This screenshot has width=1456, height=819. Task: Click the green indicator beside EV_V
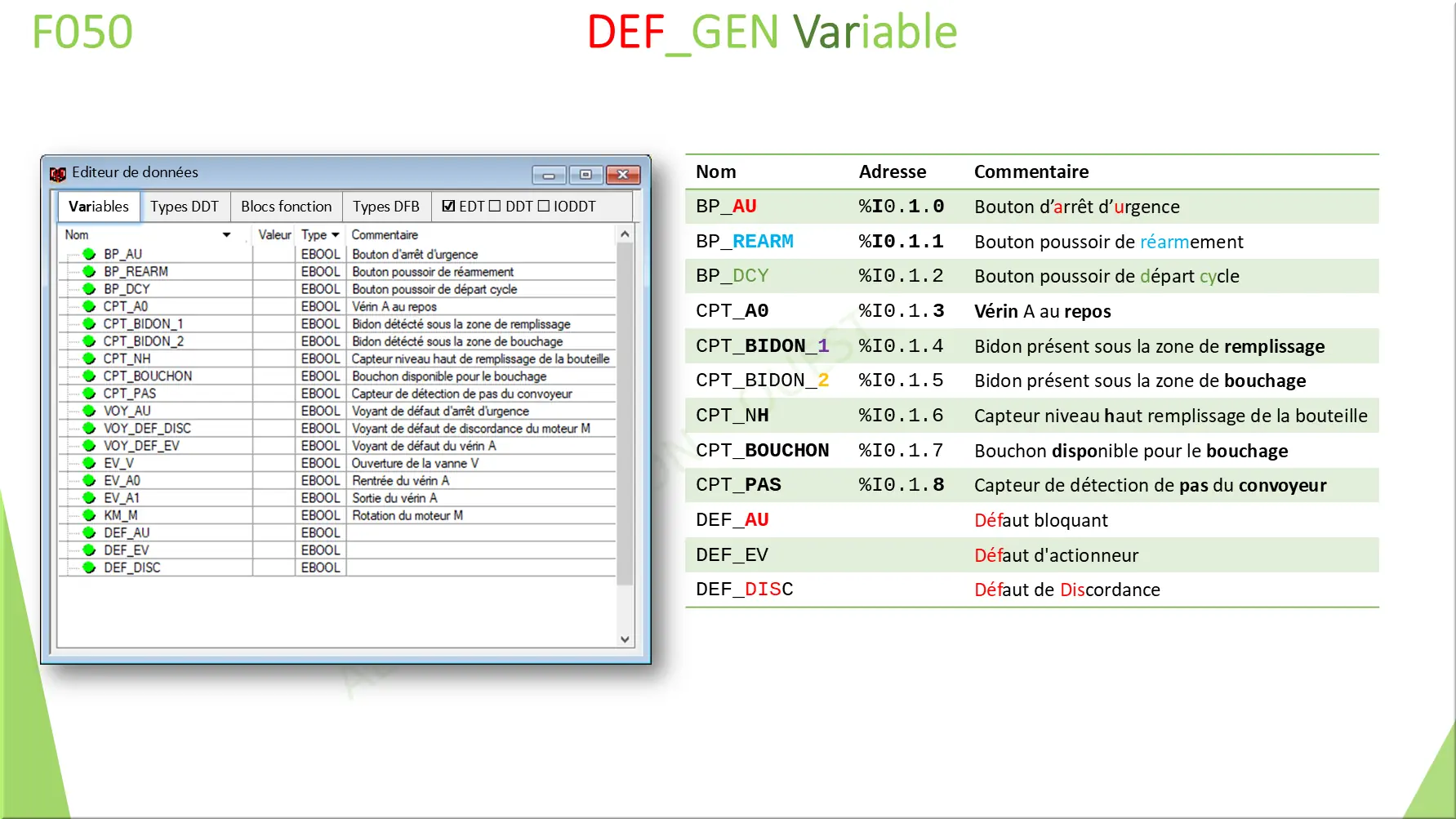pyautogui.click(x=88, y=463)
